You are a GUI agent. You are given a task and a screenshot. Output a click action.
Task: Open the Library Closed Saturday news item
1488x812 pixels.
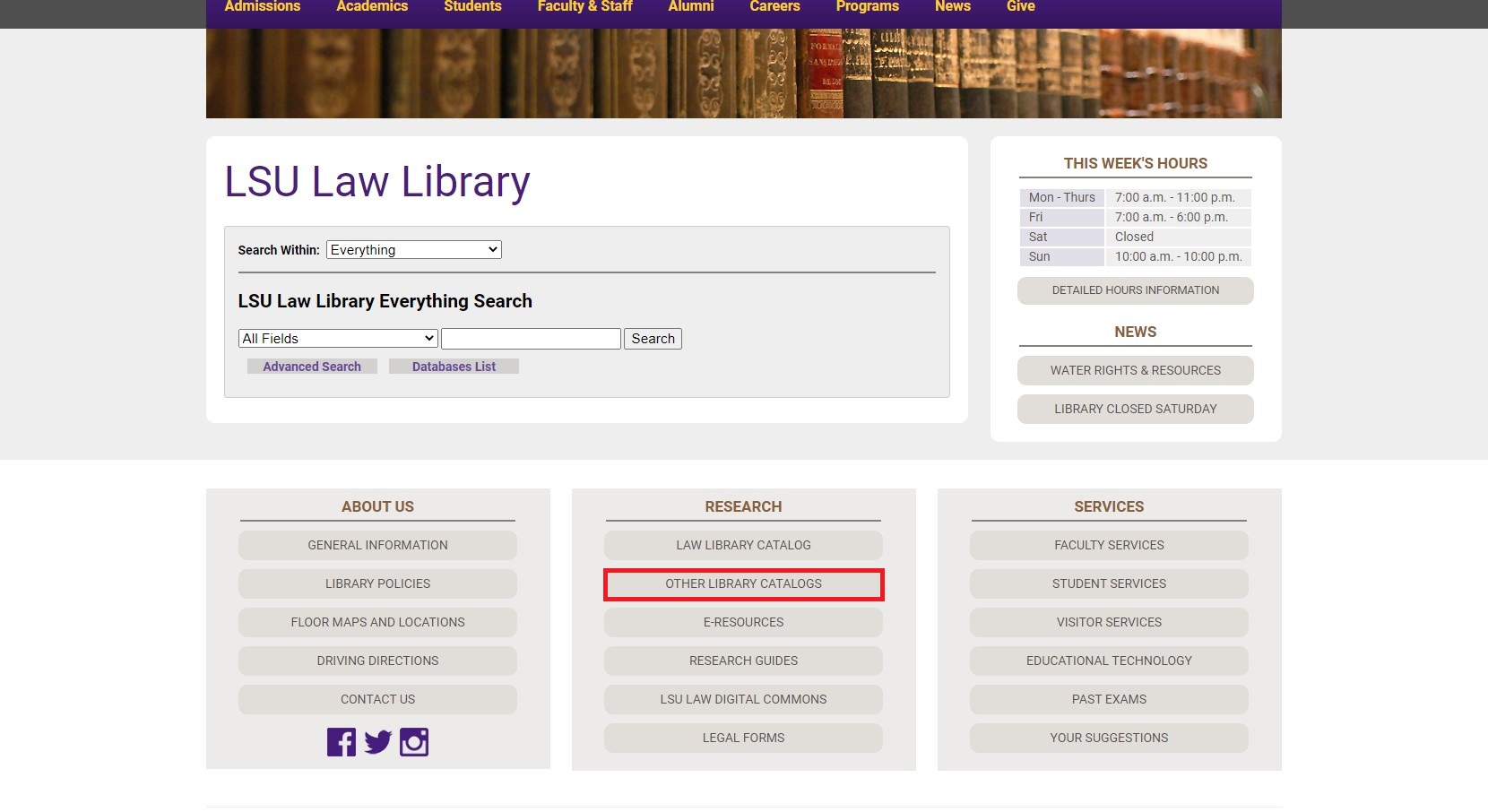pos(1136,409)
